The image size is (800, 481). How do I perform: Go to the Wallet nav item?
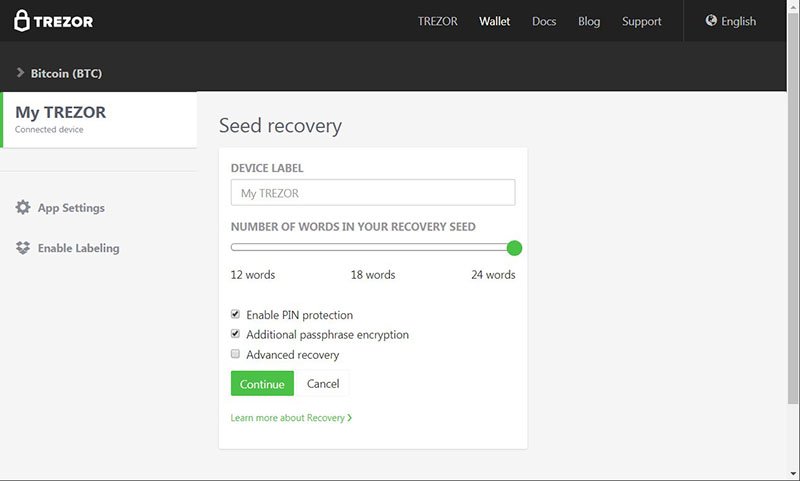(x=494, y=21)
